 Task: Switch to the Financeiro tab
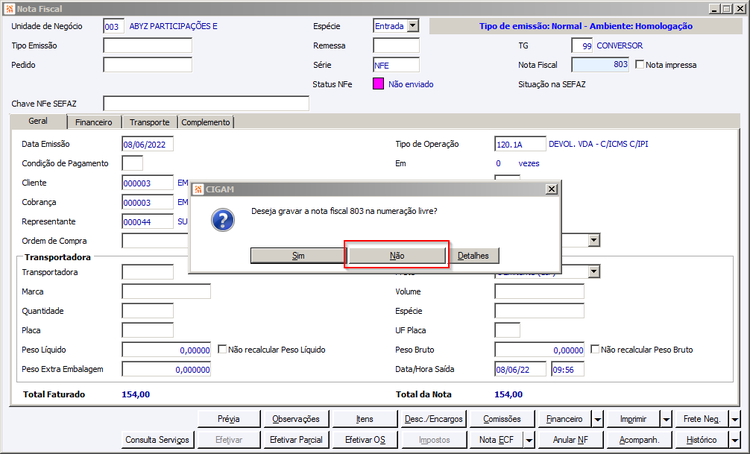click(x=94, y=122)
